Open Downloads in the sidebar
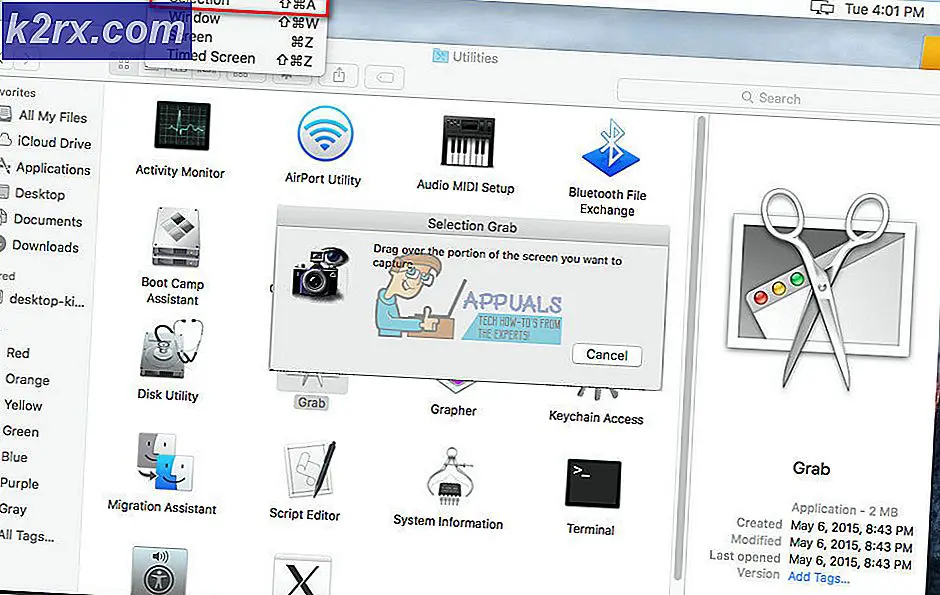The width and height of the screenshot is (940, 595). pyautogui.click(x=46, y=246)
